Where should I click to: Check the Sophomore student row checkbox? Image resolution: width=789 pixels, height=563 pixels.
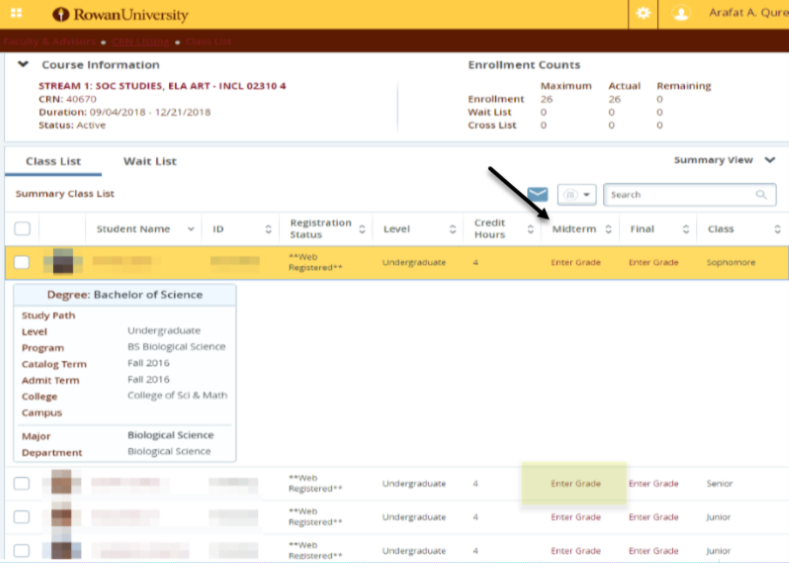(22, 263)
